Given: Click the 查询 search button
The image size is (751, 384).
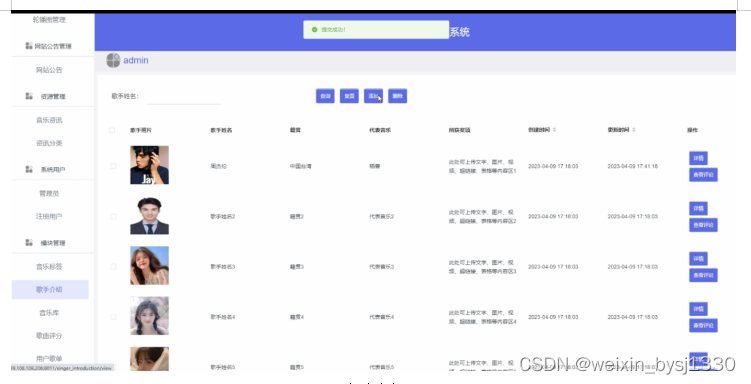Looking at the screenshot, I should pyautogui.click(x=325, y=96).
